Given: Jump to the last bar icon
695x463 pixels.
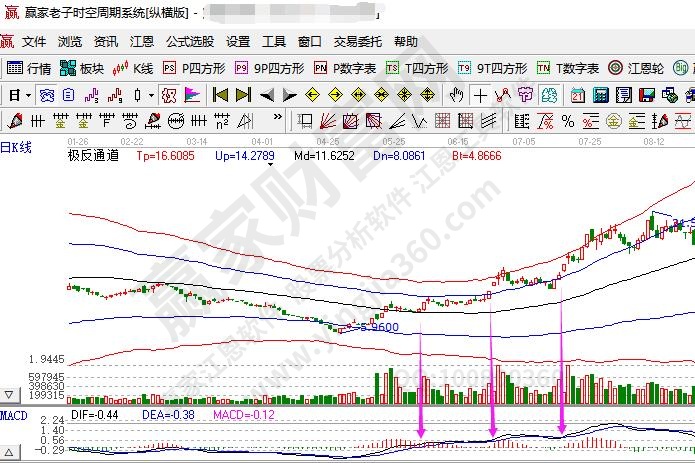Looking at the screenshot, I should (243, 95).
